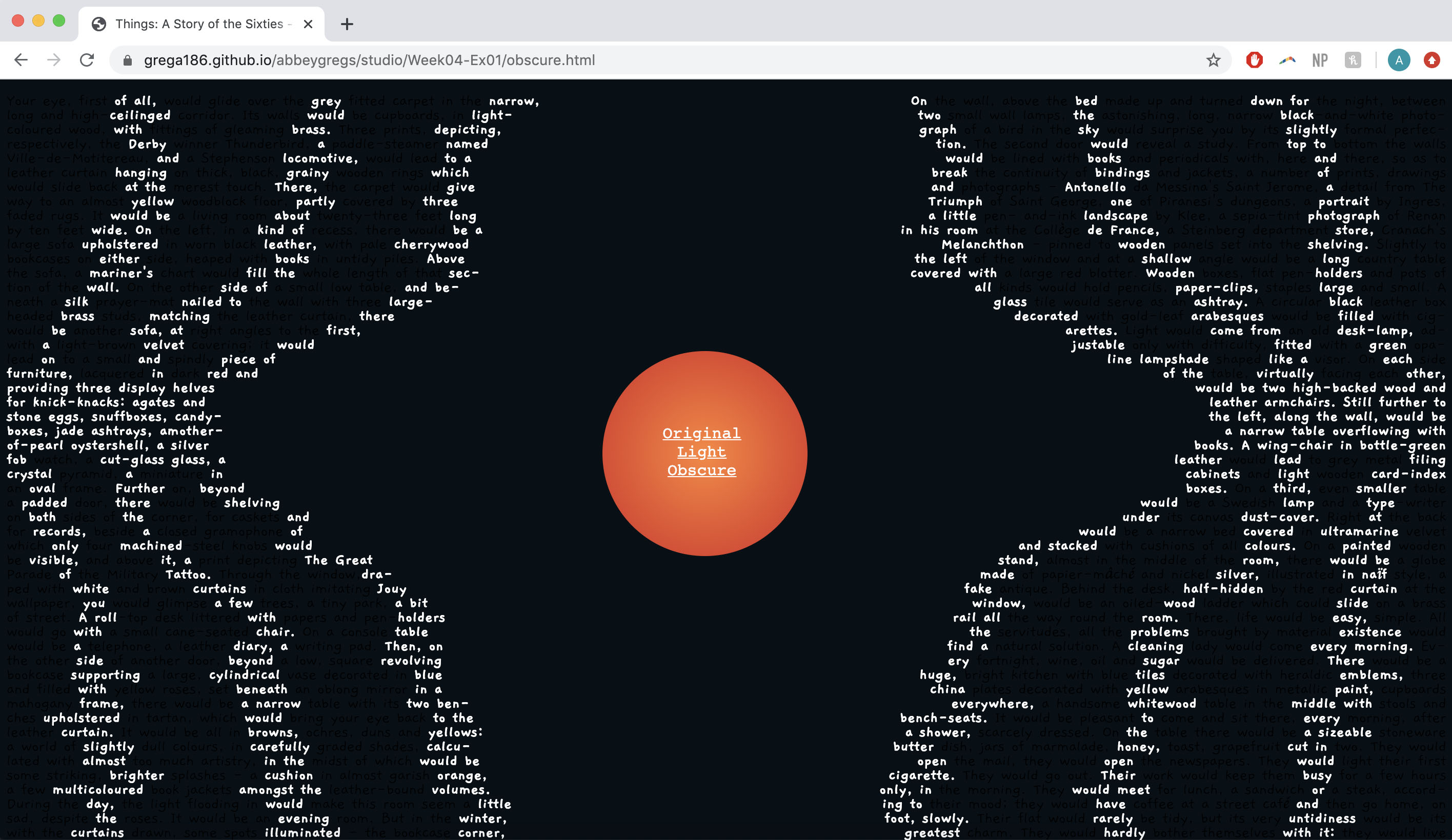Open the profile avatar labeled A
The width and height of the screenshot is (1452, 840).
(1398, 60)
